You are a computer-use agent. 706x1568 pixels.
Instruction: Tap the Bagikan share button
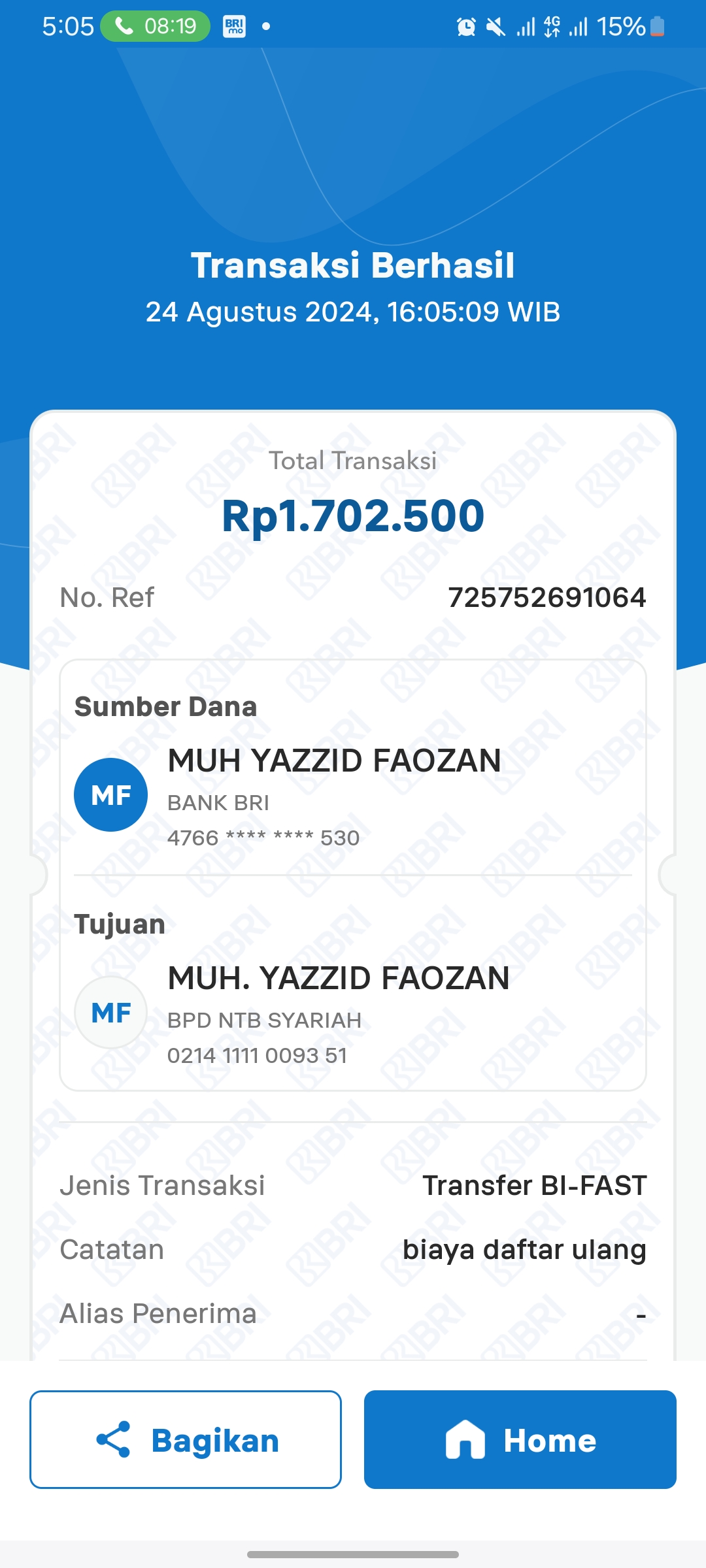186,1440
